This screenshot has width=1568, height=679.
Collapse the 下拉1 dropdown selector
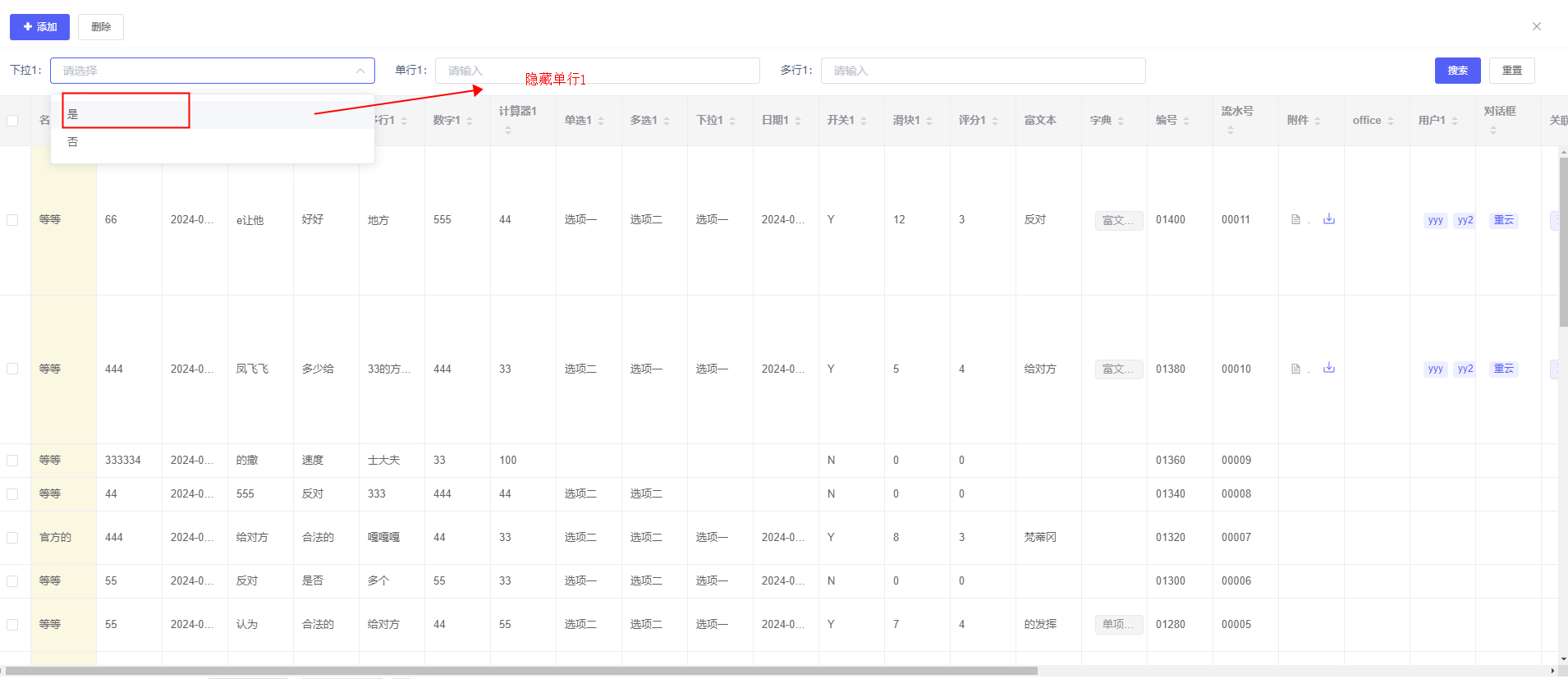(360, 71)
